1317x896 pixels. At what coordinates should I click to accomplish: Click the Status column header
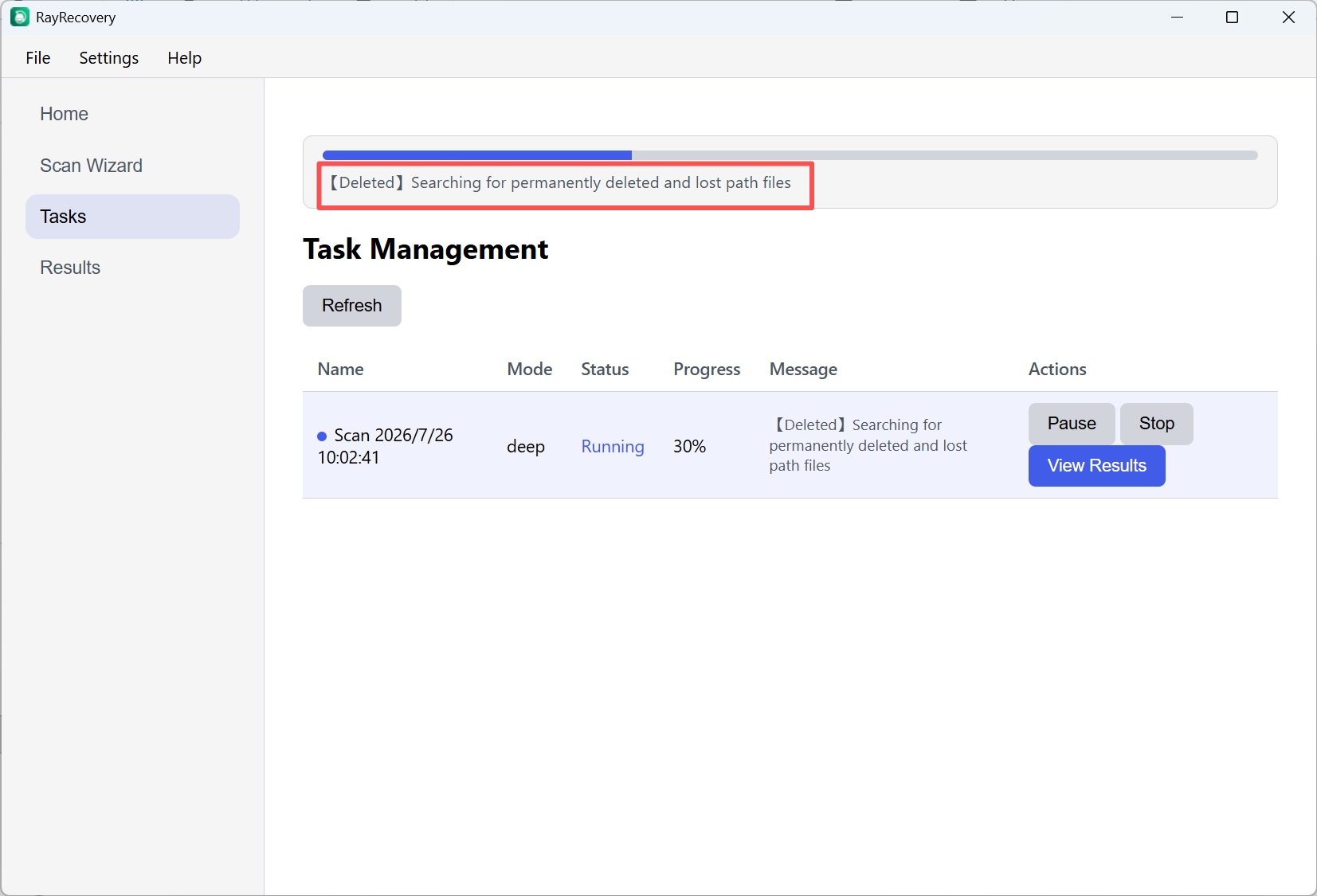pyautogui.click(x=605, y=370)
